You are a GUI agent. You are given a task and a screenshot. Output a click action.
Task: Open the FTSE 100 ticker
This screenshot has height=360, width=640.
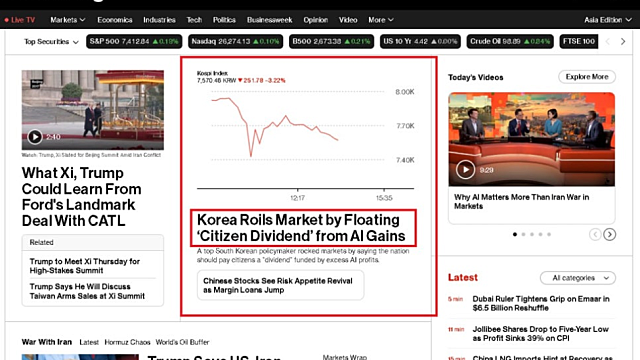pos(579,41)
